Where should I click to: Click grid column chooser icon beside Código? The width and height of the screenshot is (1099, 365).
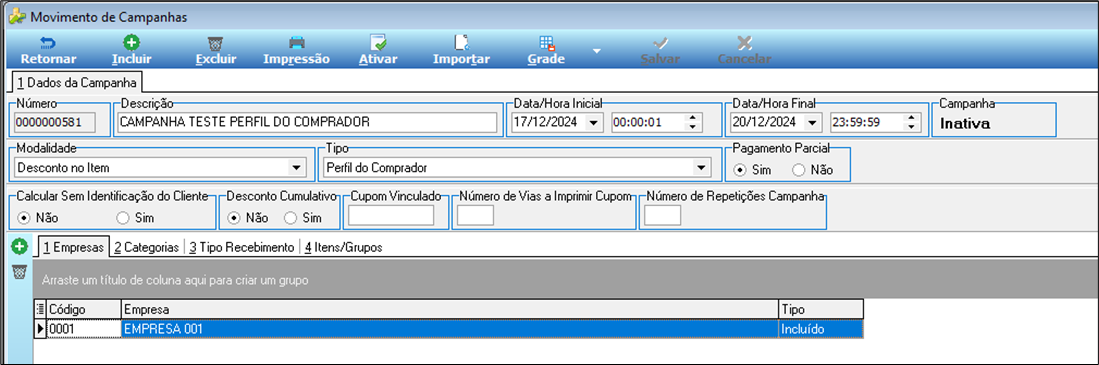pos(40,309)
